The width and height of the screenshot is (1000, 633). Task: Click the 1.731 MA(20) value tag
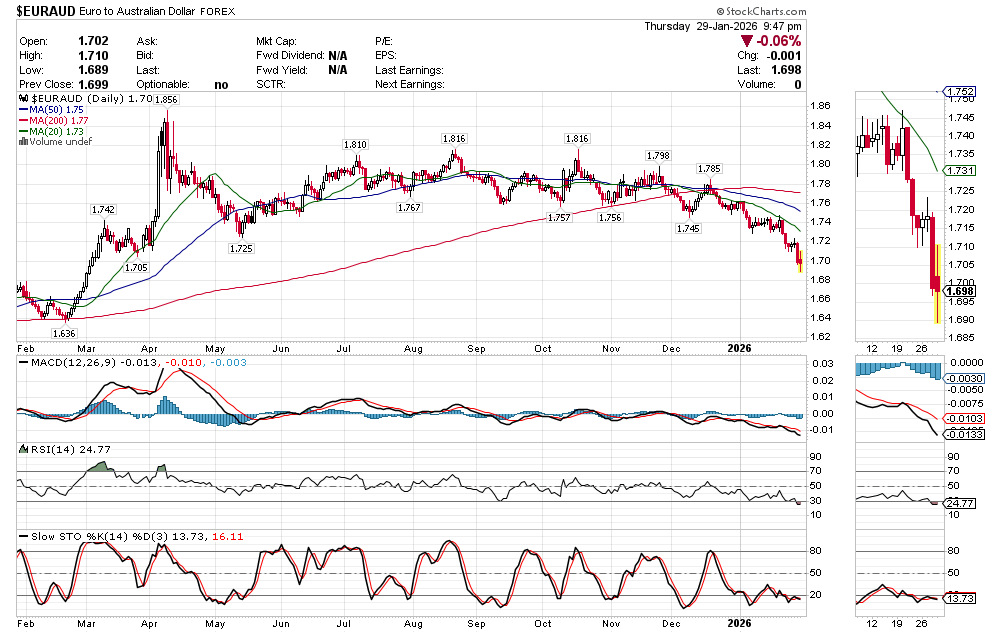pos(959,172)
